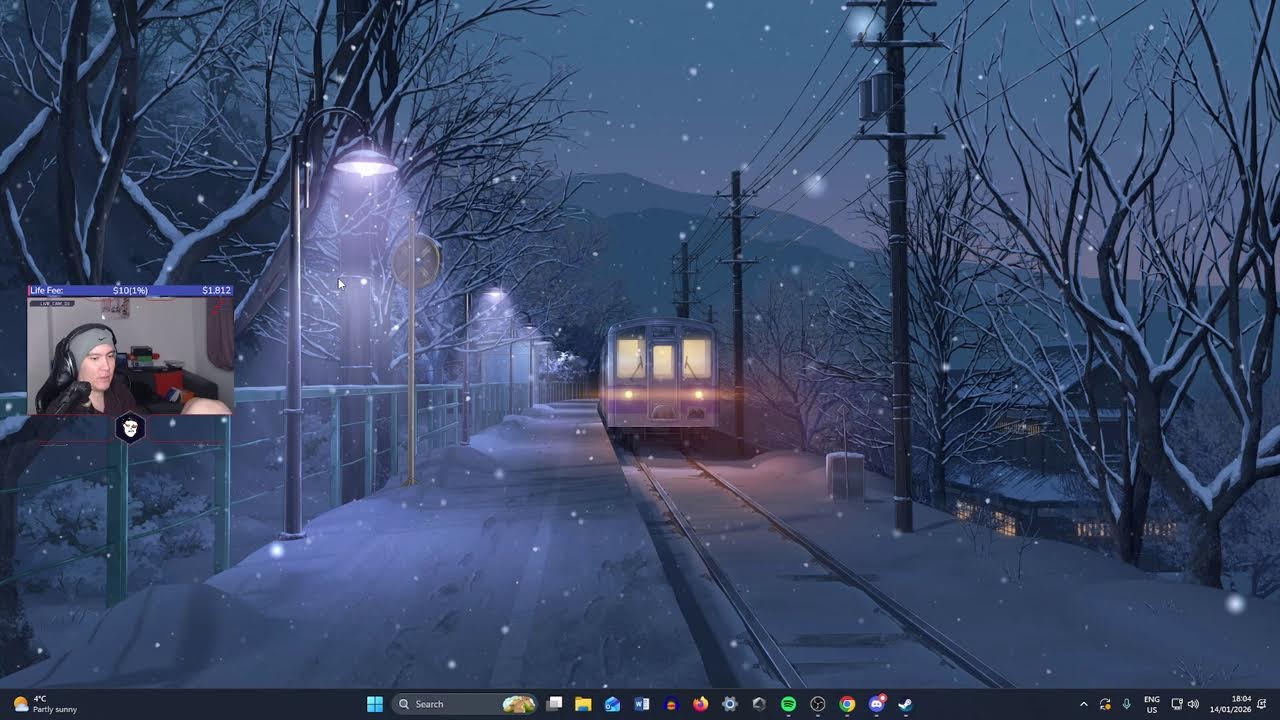
Task: Open Google Chrome from the taskbar
Action: [x=847, y=704]
